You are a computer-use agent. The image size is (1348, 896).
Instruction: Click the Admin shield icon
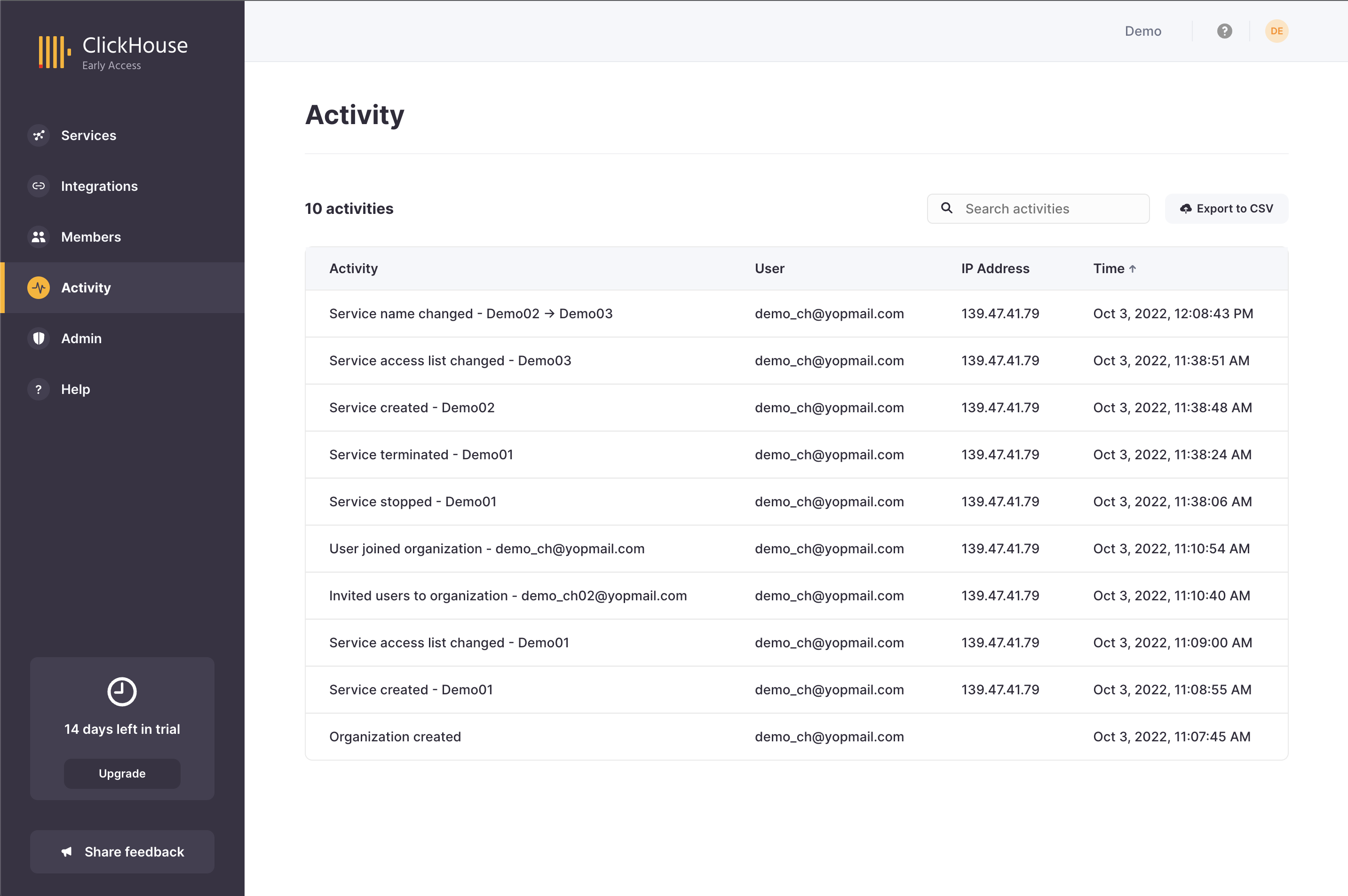coord(38,338)
